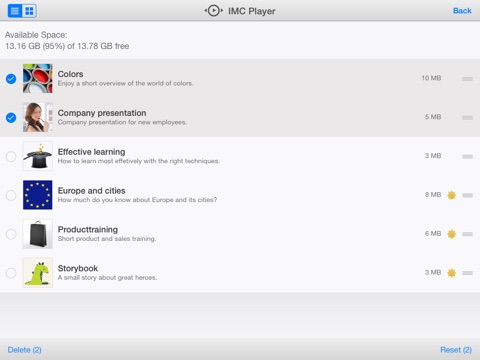
Task: Click the reorder handle for Producttraining
Action: pyautogui.click(x=467, y=234)
